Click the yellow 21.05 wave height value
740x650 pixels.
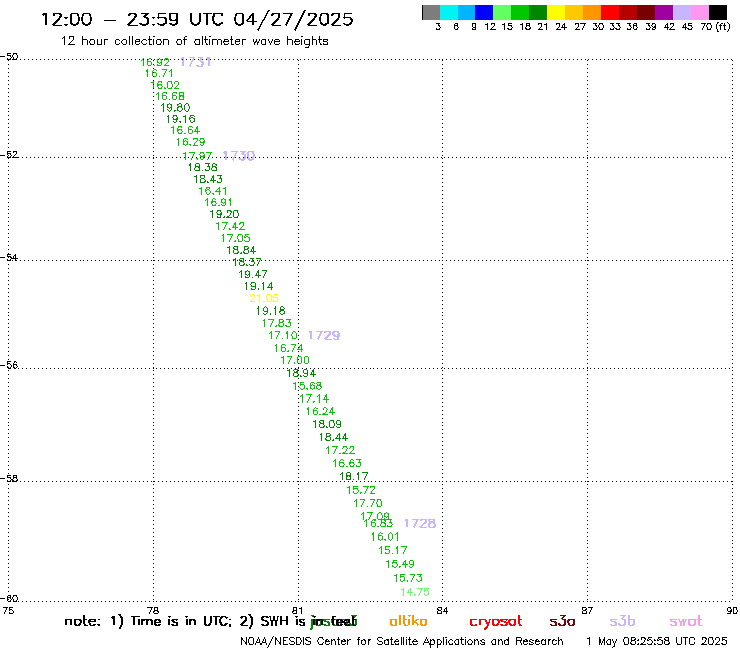[x=264, y=298]
